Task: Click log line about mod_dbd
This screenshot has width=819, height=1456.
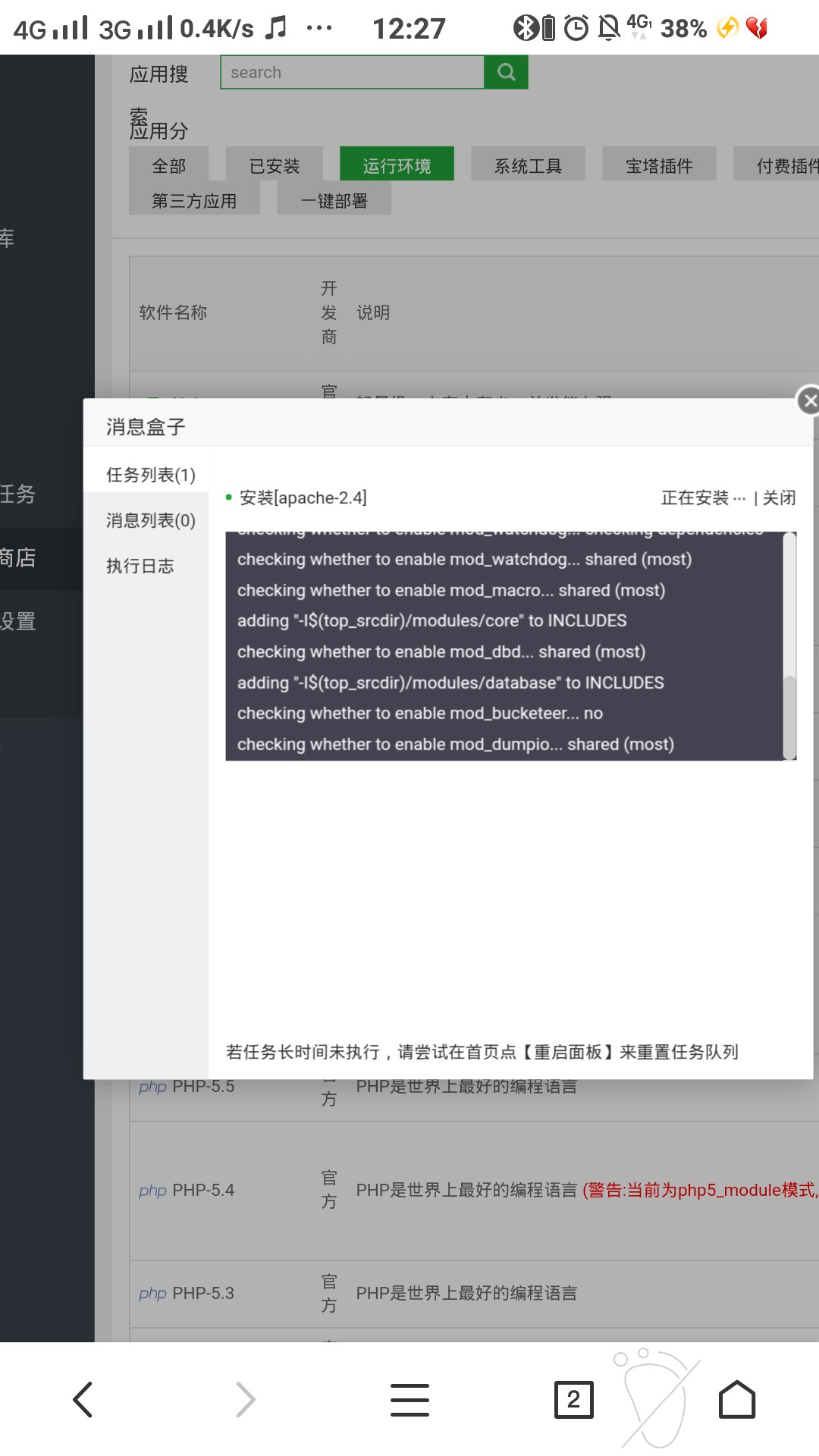Action: [441, 651]
